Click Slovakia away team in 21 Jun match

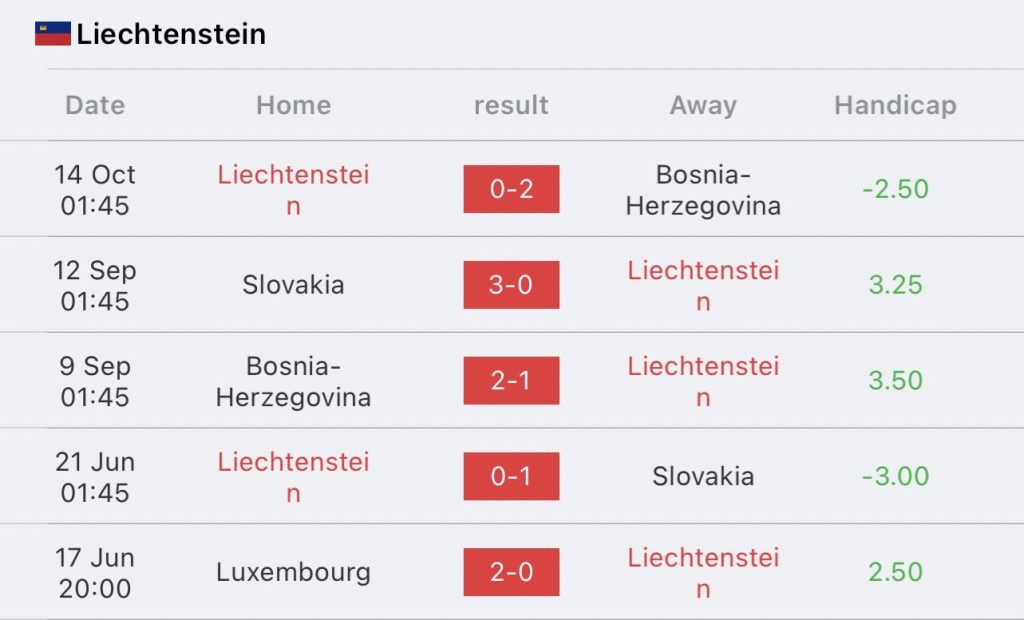point(703,476)
